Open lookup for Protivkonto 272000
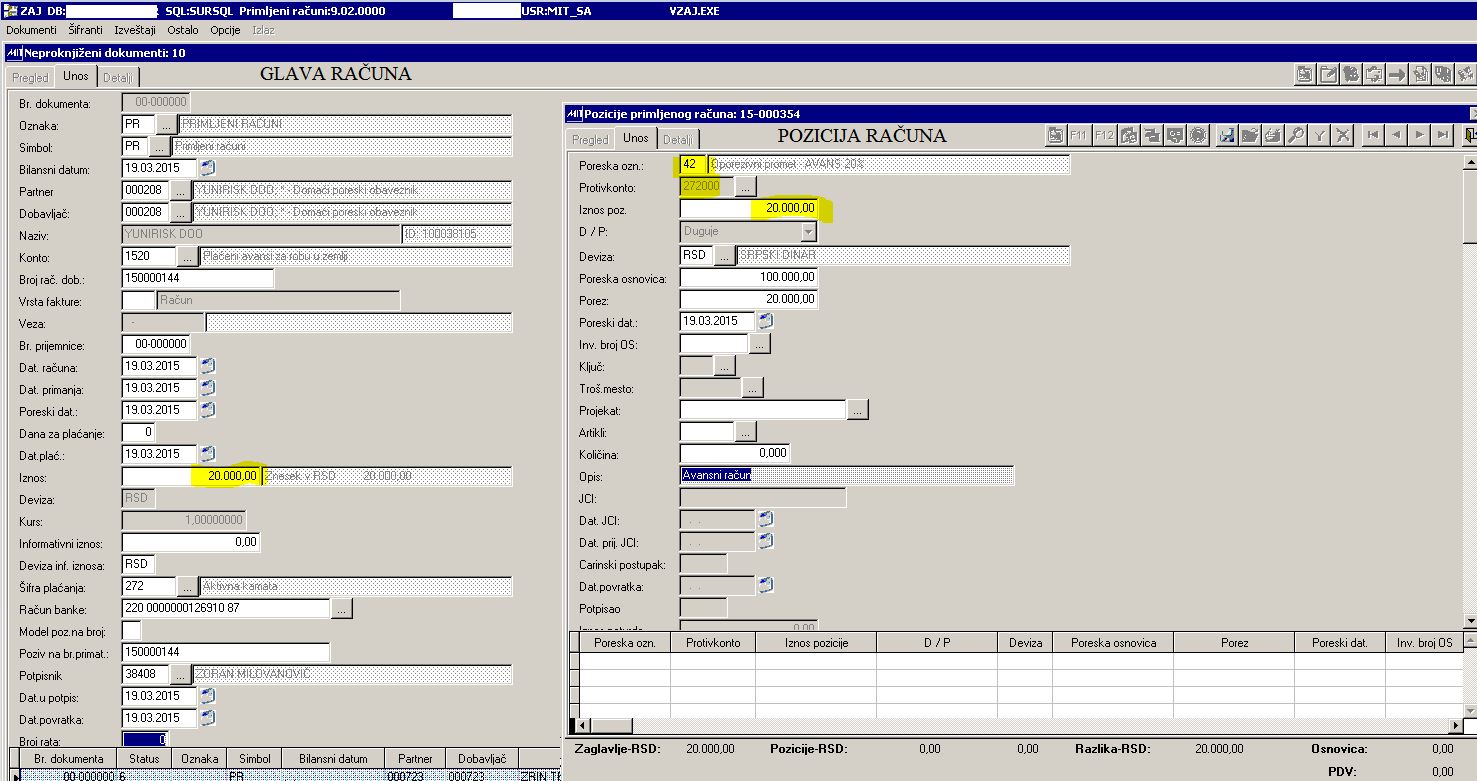The height and width of the screenshot is (781, 1477). pyautogui.click(x=746, y=186)
